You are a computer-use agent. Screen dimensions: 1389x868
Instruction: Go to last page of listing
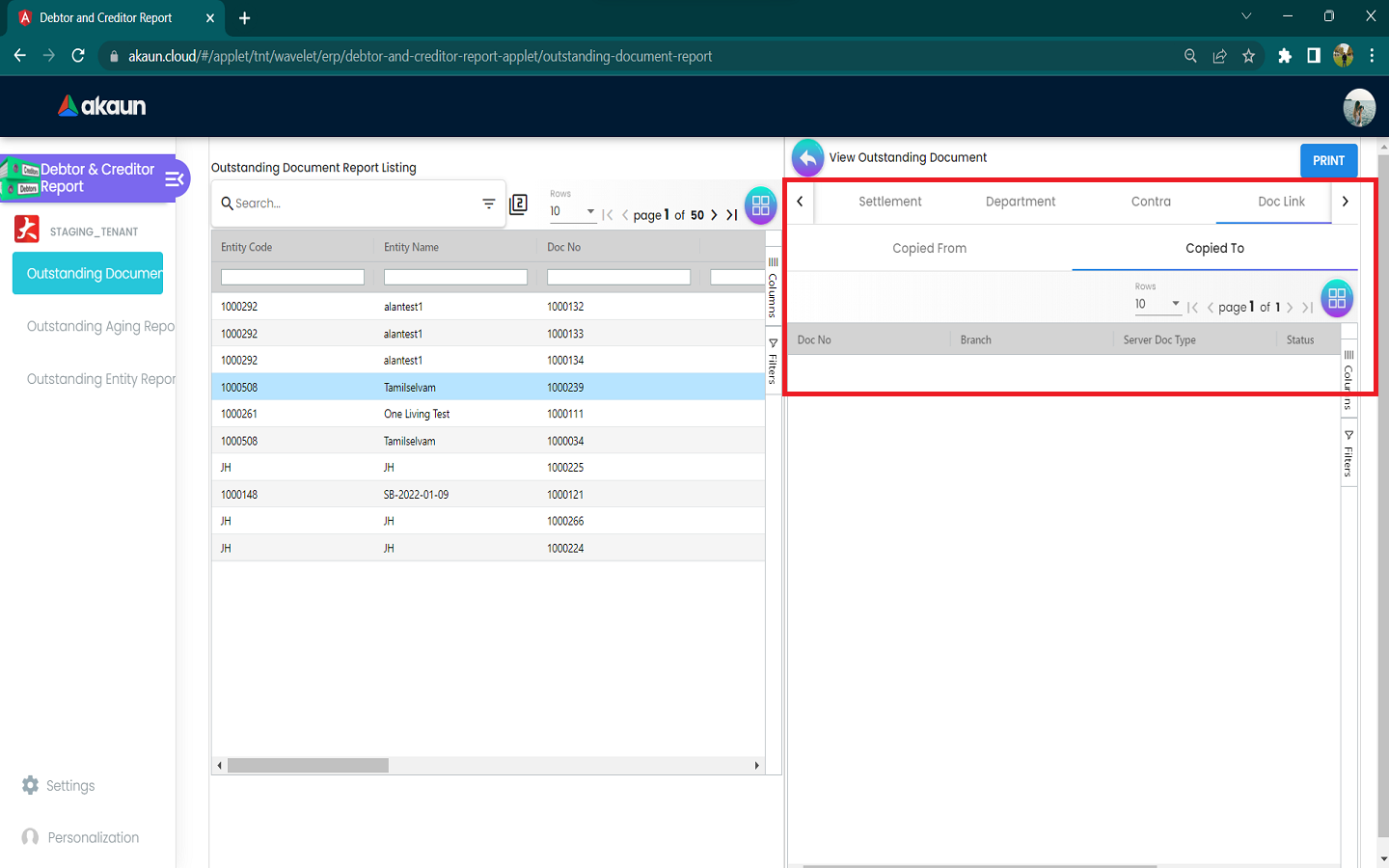tap(732, 215)
